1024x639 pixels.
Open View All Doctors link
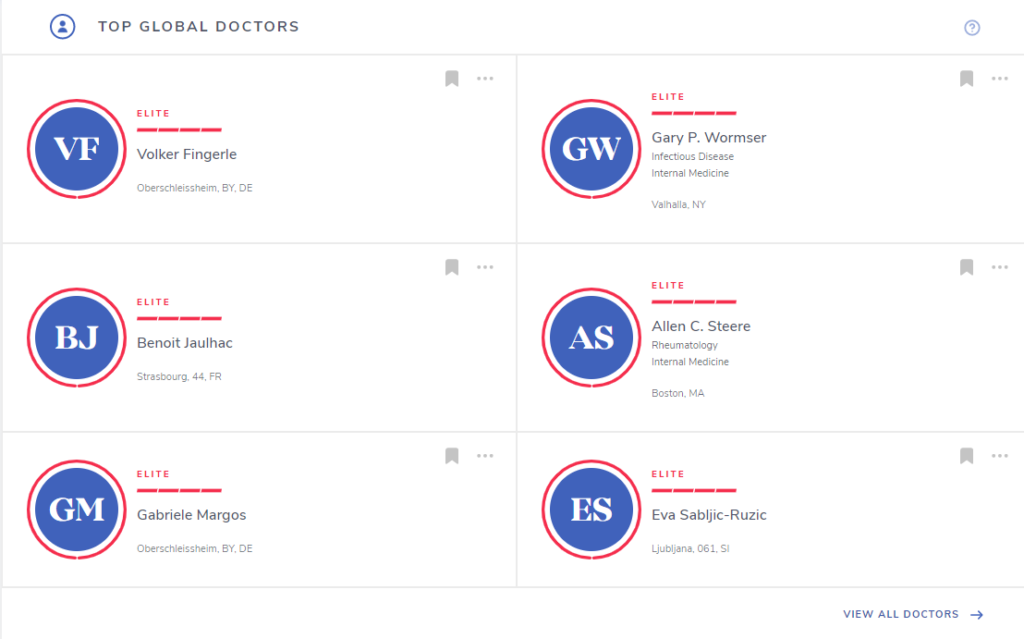coord(913,614)
